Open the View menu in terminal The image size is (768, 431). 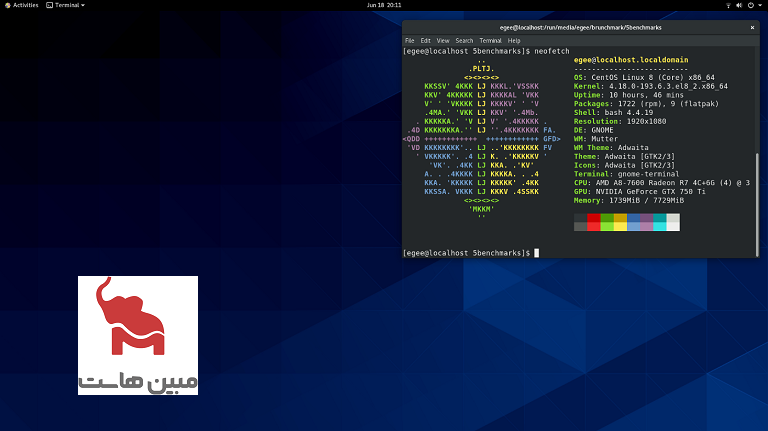click(x=443, y=41)
